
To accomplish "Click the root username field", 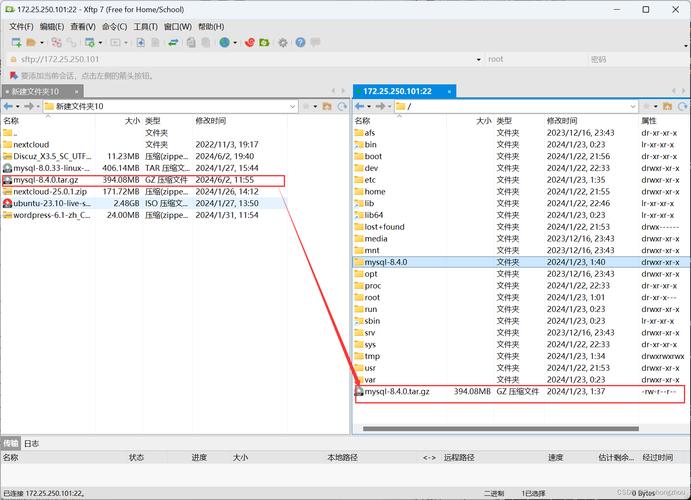I will [x=535, y=59].
